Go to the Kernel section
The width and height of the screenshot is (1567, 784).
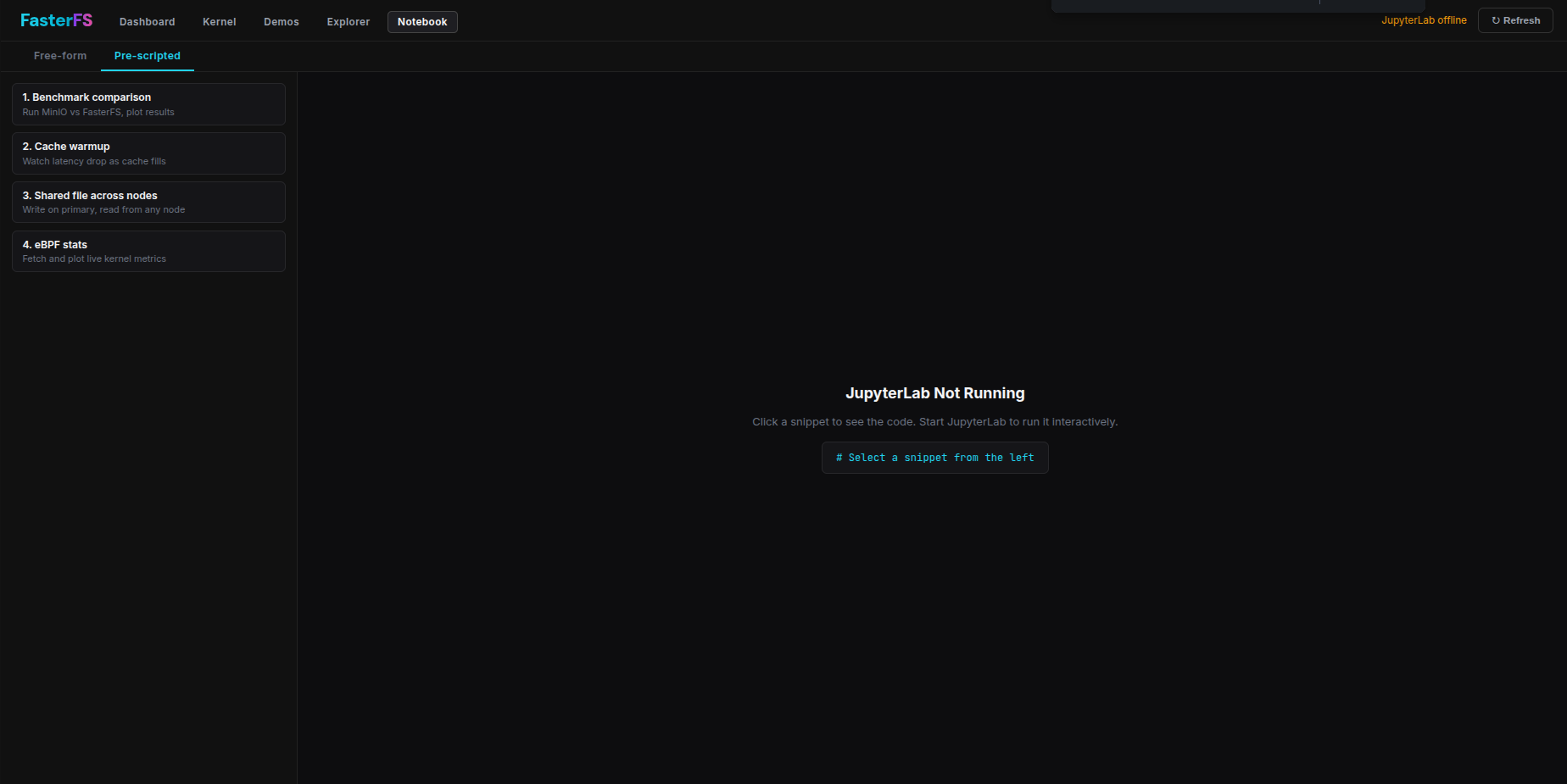[219, 22]
